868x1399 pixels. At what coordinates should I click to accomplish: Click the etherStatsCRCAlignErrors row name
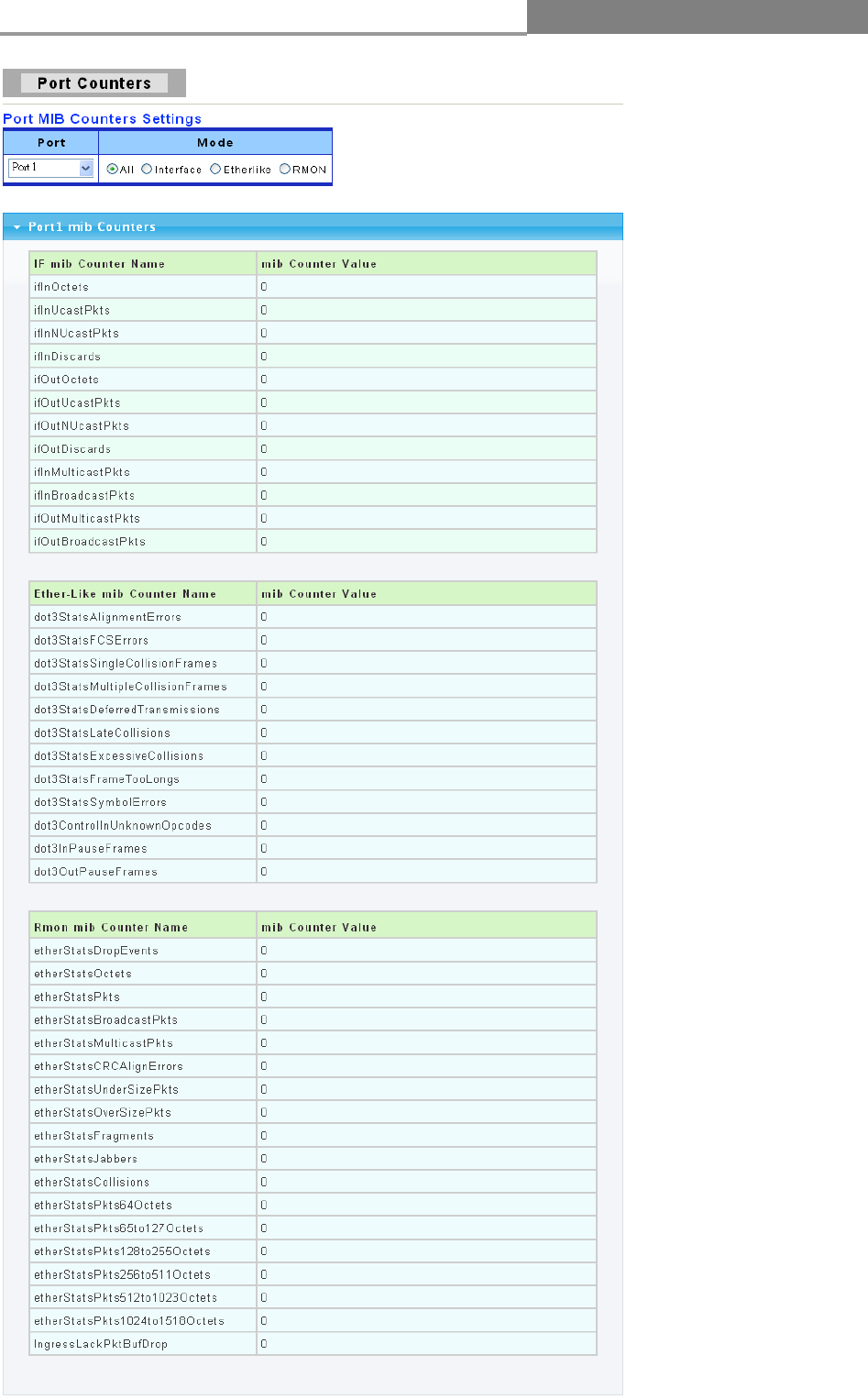coord(108,1066)
